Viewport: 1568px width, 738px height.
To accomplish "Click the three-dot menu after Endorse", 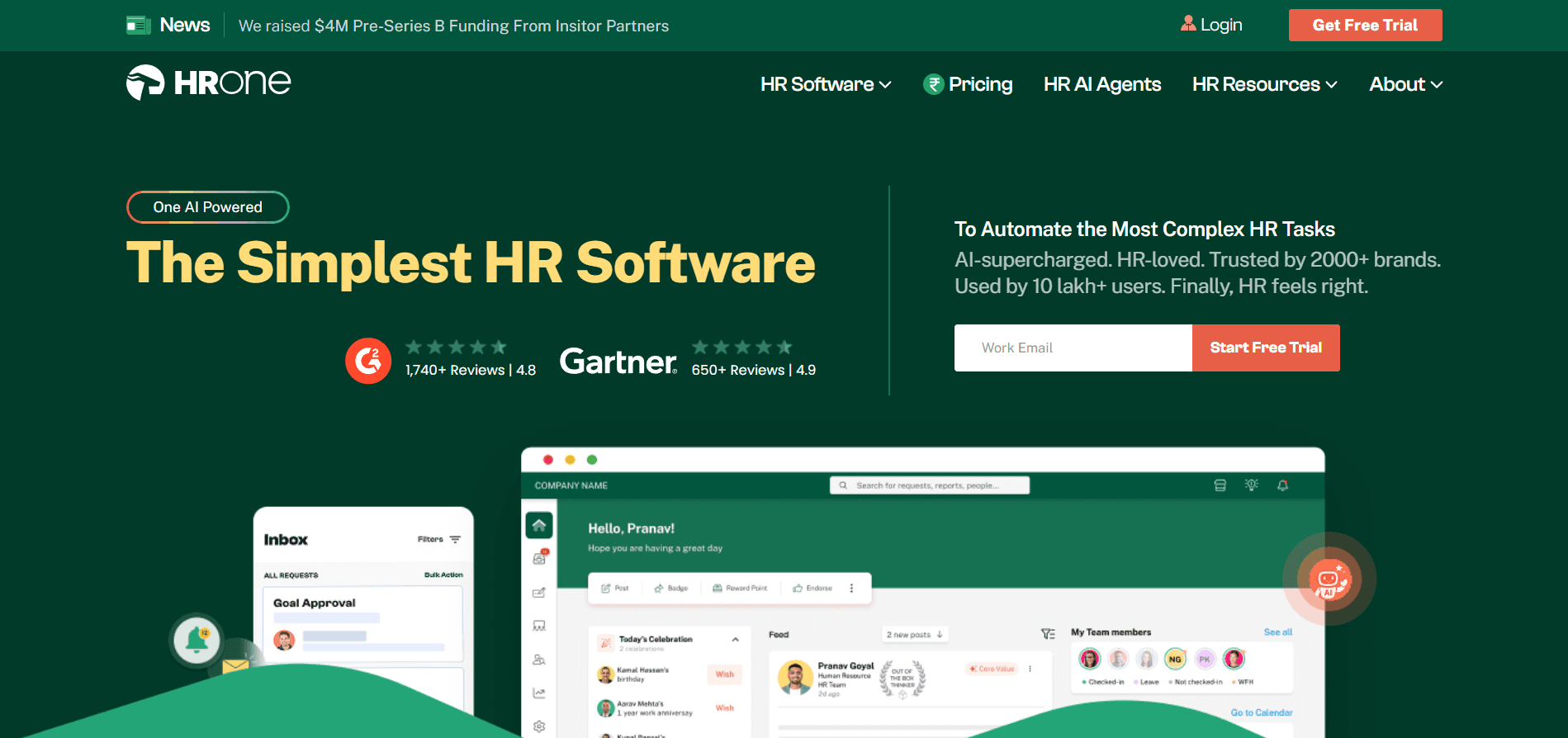I will coord(851,589).
